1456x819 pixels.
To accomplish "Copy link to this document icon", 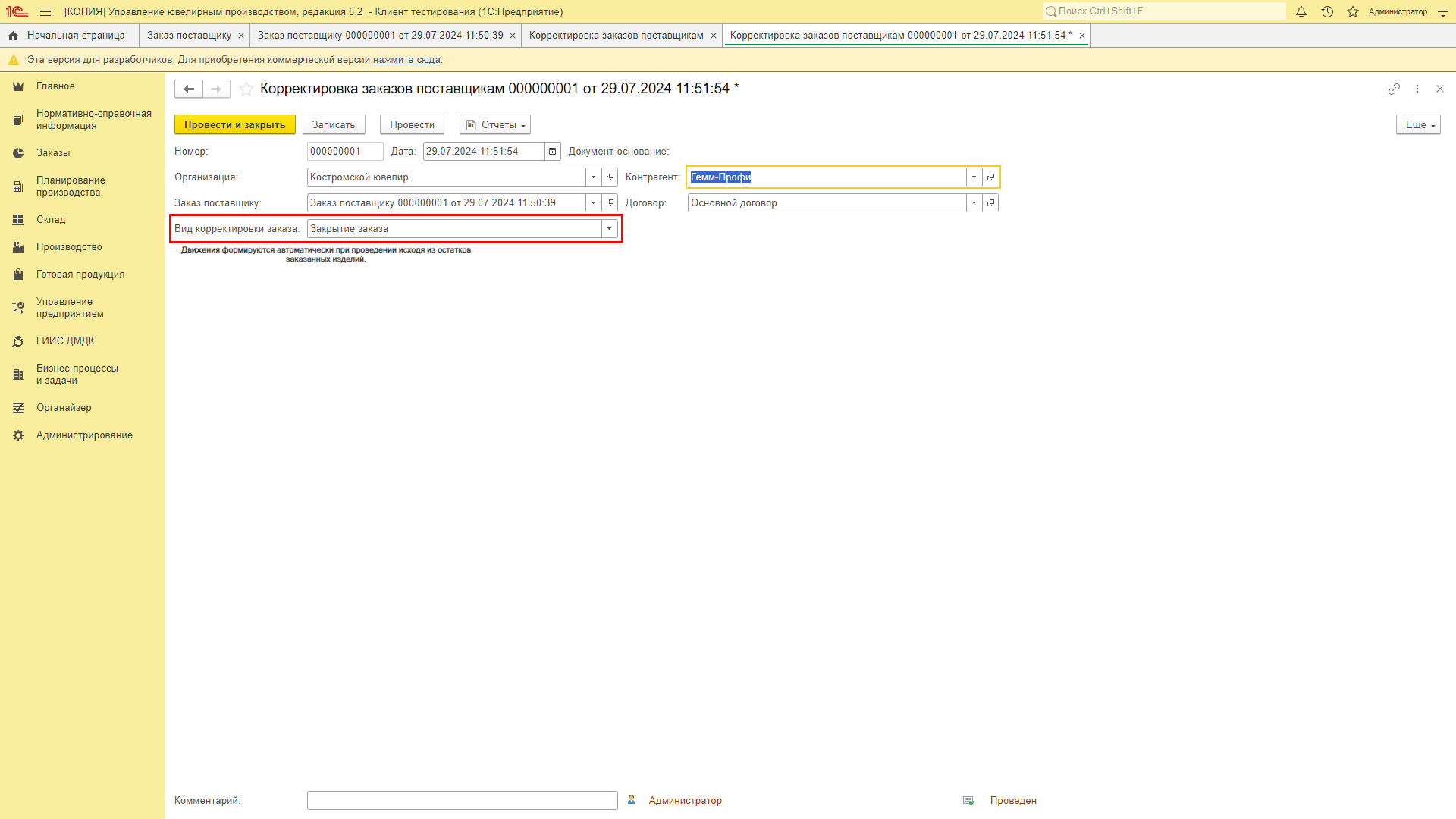I will (x=1394, y=89).
